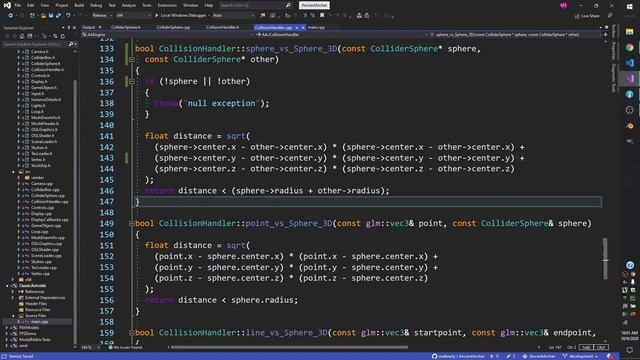The height and width of the screenshot is (360, 640).
Task: Start debugging with the green play icon
Action: point(156,16)
